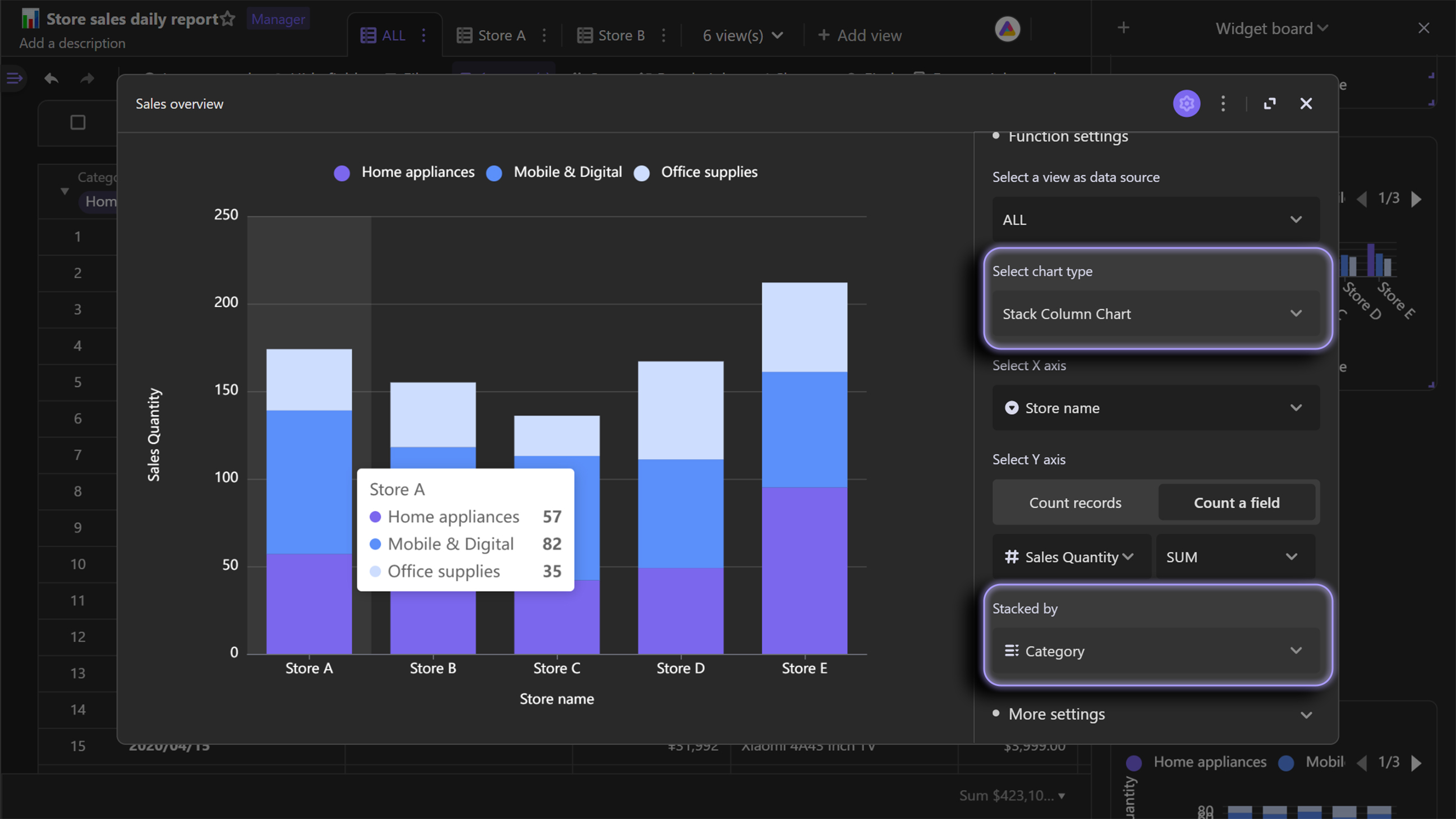Image resolution: width=1456 pixels, height=819 pixels.
Task: Click the undo arrow in the toolbar
Action: click(52, 78)
